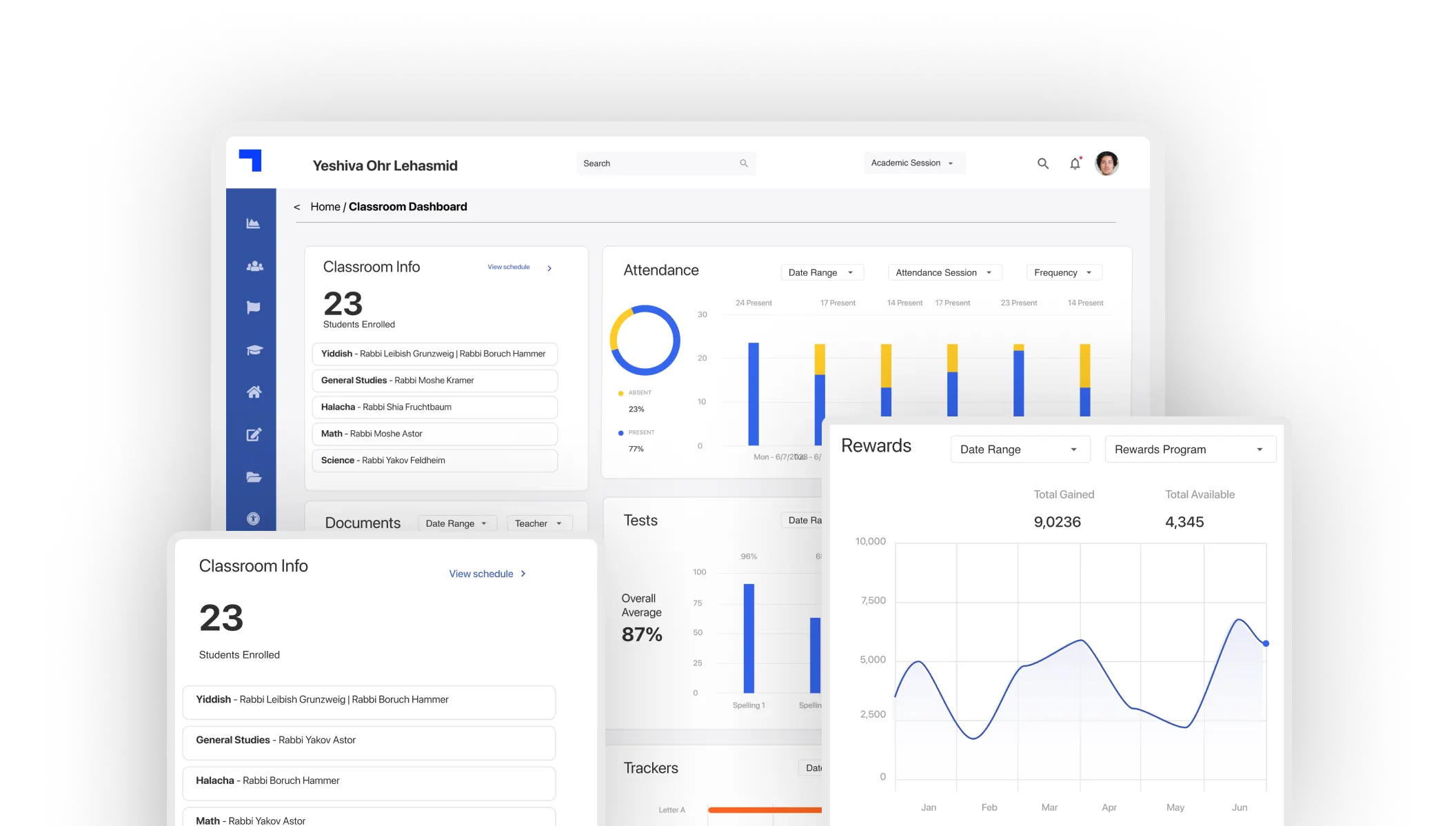This screenshot has height=826, width=1456.
Task: Open the Academic Session dropdown
Action: pos(913,163)
